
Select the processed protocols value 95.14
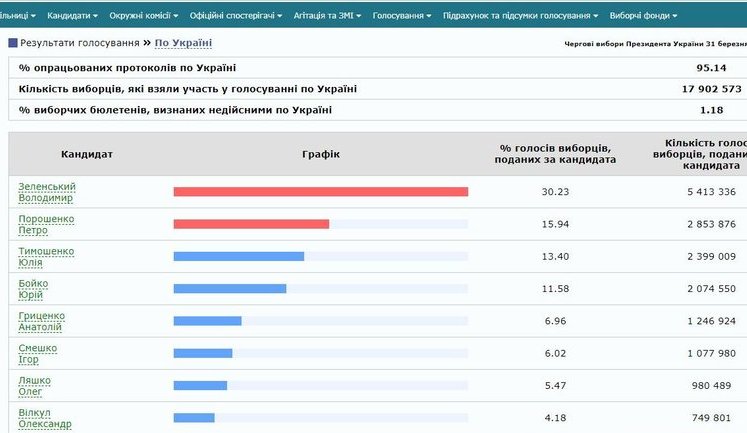click(711, 68)
